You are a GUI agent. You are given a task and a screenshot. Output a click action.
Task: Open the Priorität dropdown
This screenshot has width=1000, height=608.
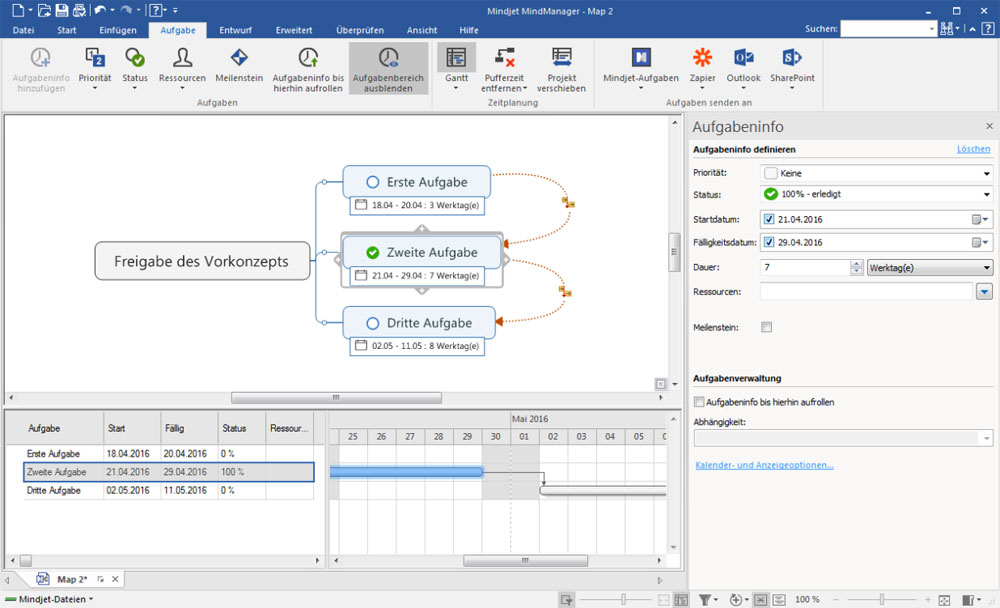pos(986,173)
